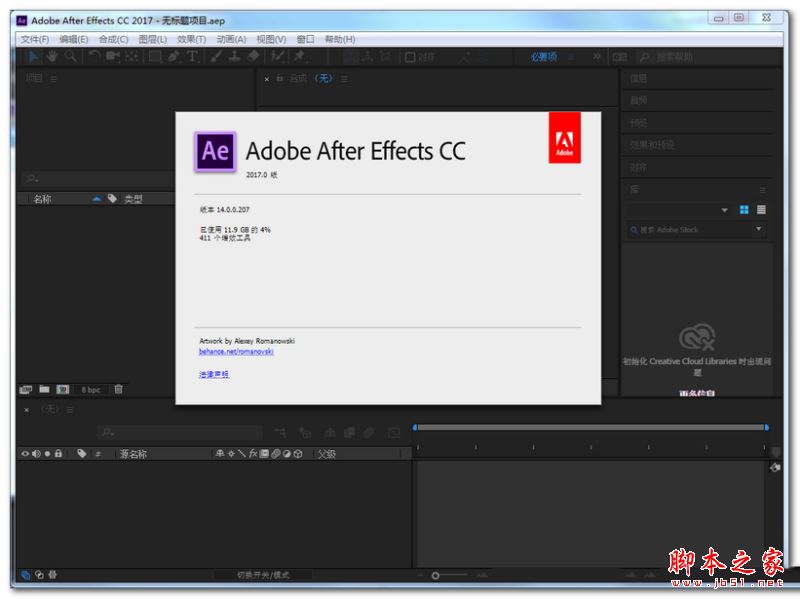Select the Unified Camera tool

coord(113,57)
